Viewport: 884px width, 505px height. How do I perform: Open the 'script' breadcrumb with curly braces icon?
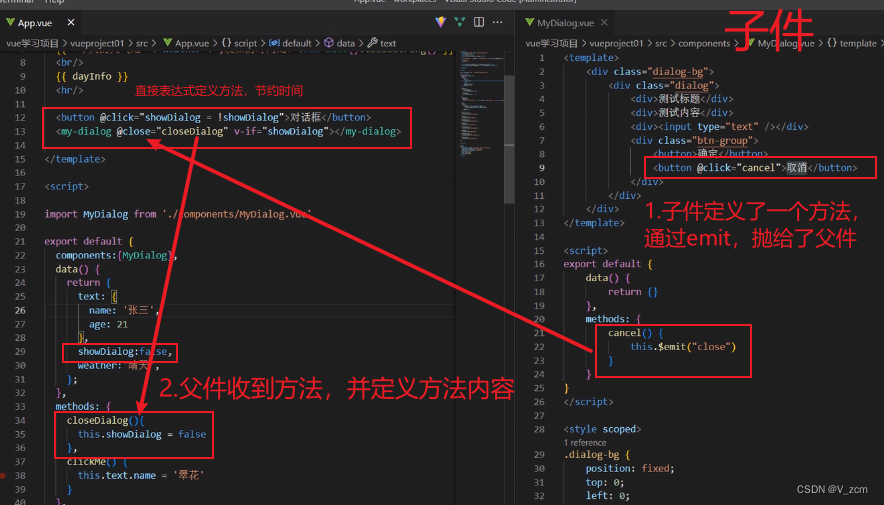point(240,43)
